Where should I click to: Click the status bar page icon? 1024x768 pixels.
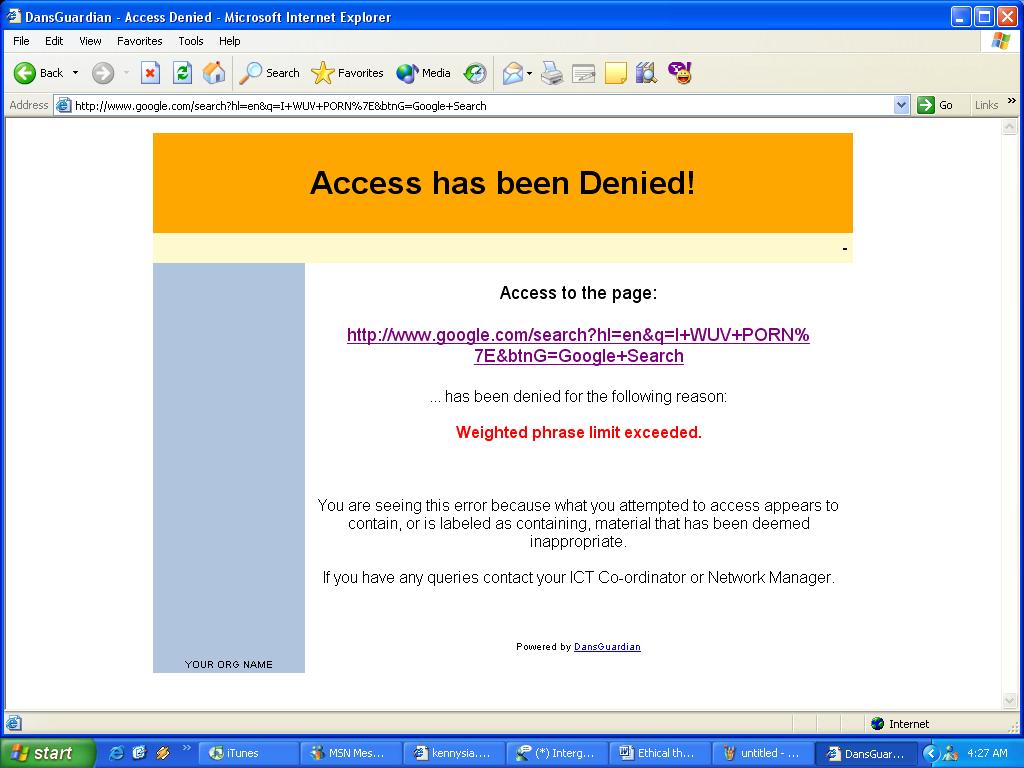13,723
